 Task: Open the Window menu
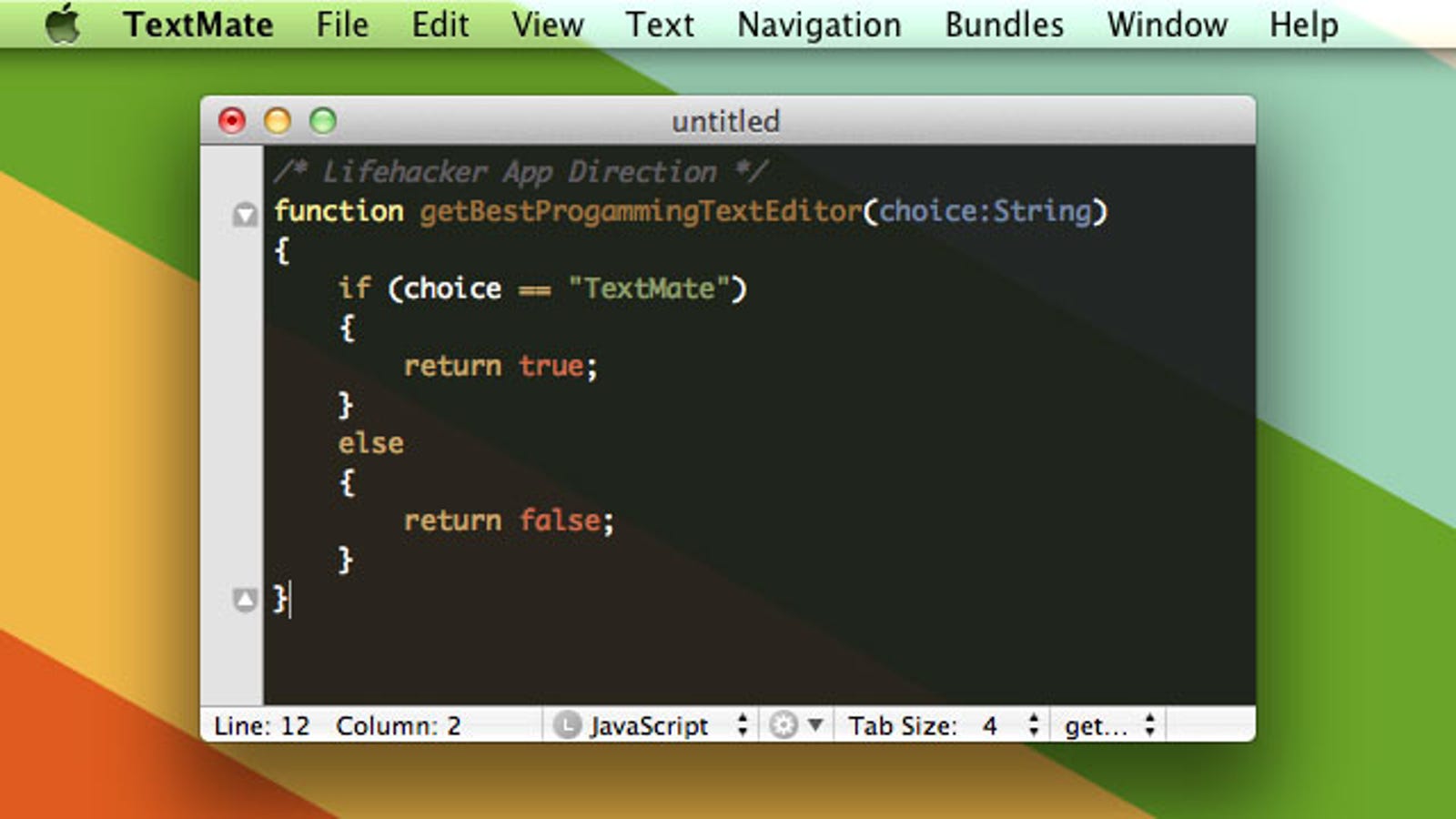1167,25
